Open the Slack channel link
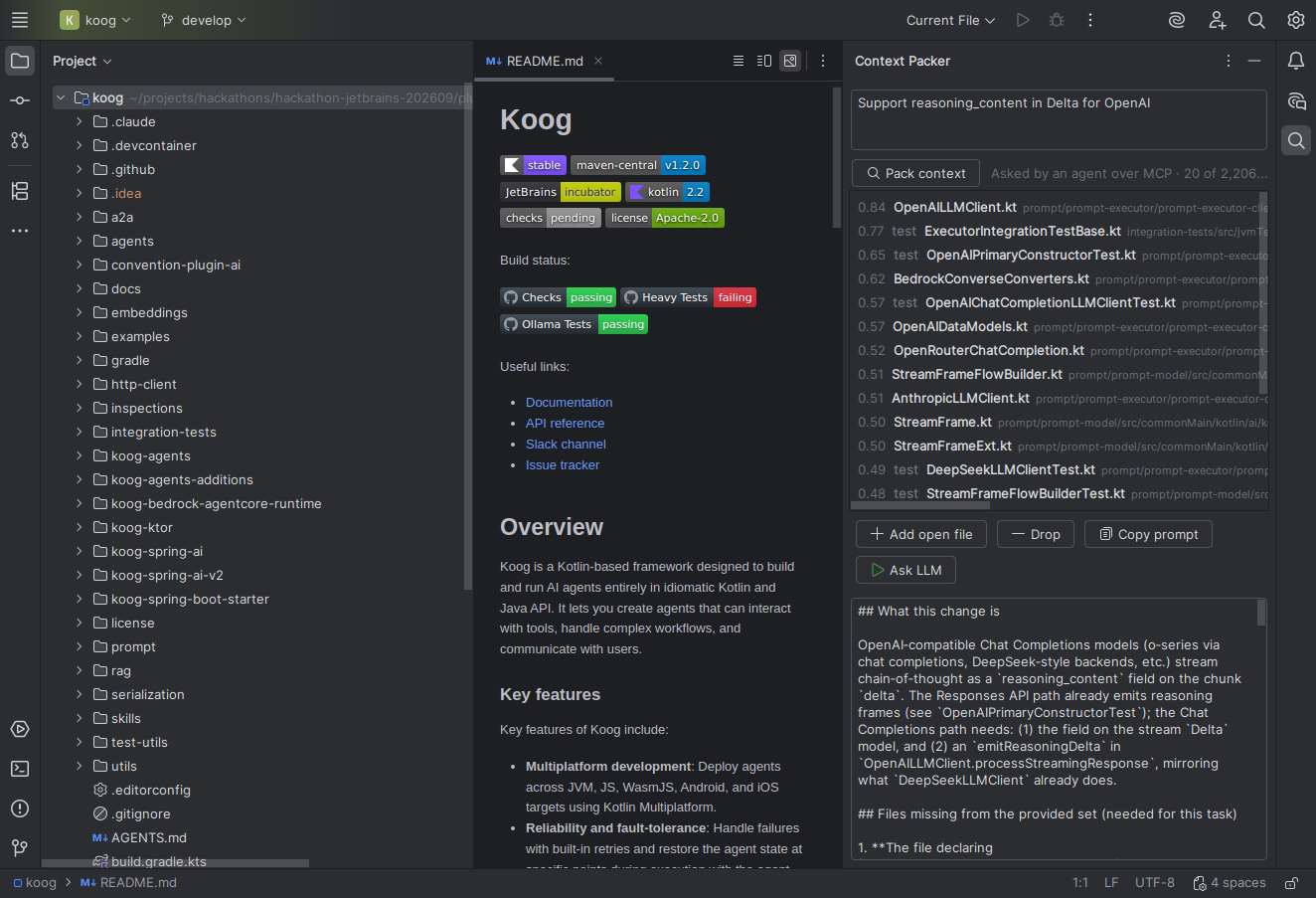 tap(566, 444)
